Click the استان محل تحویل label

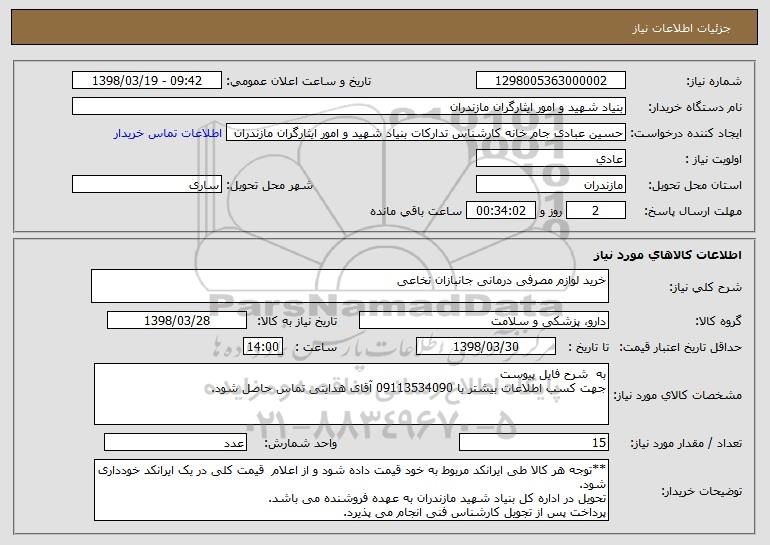click(695, 186)
